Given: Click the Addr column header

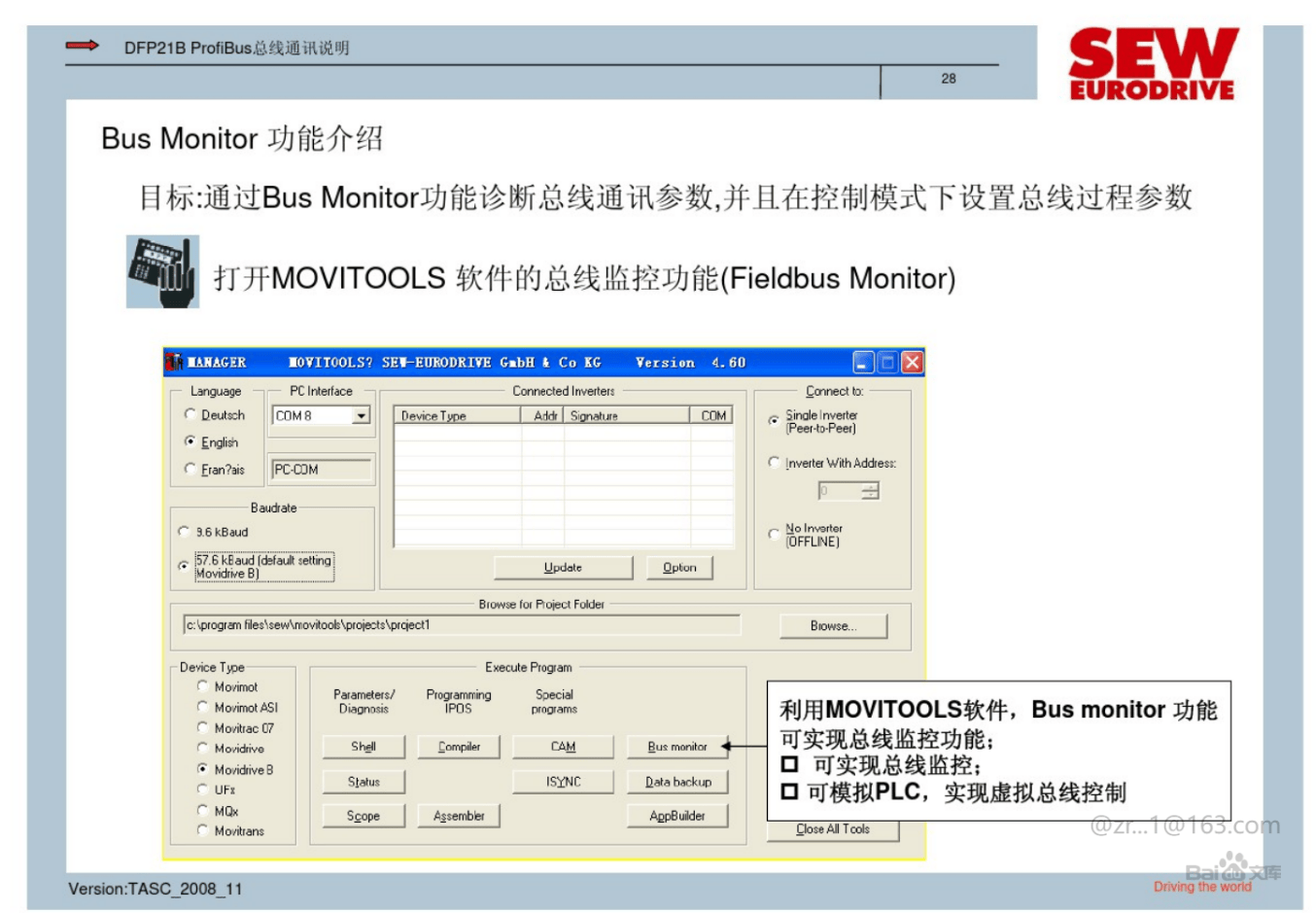Looking at the screenshot, I should (542, 415).
